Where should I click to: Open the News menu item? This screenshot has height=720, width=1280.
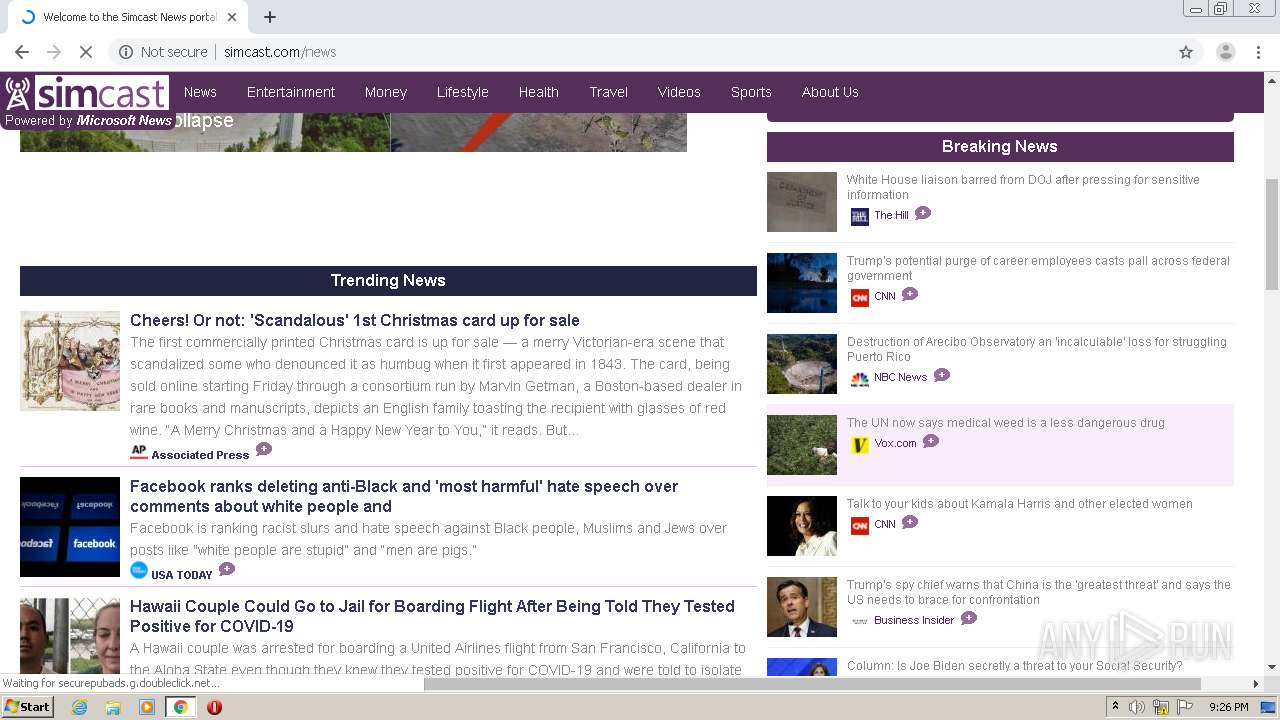[x=200, y=92]
